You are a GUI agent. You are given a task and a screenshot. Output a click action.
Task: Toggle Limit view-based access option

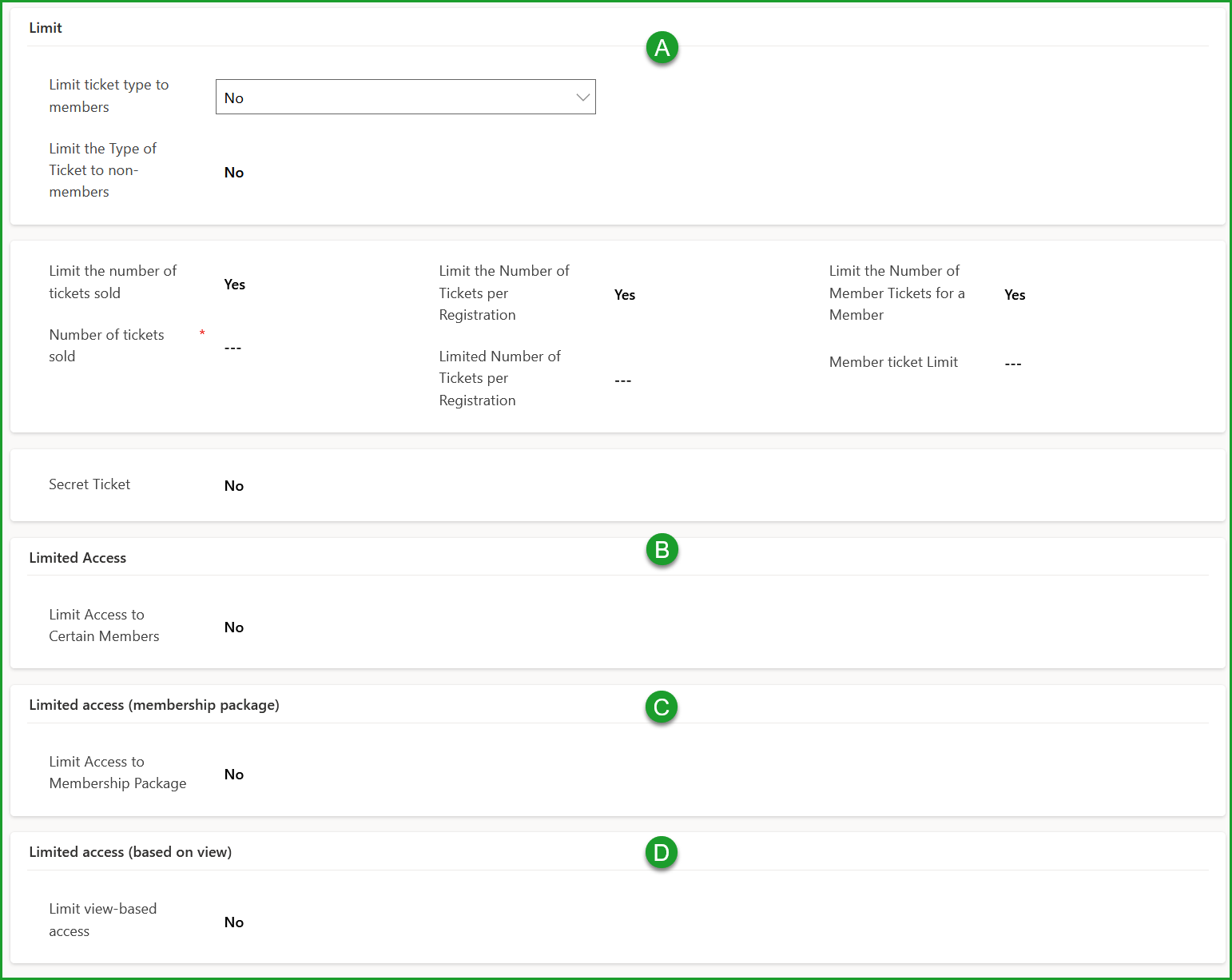click(234, 922)
